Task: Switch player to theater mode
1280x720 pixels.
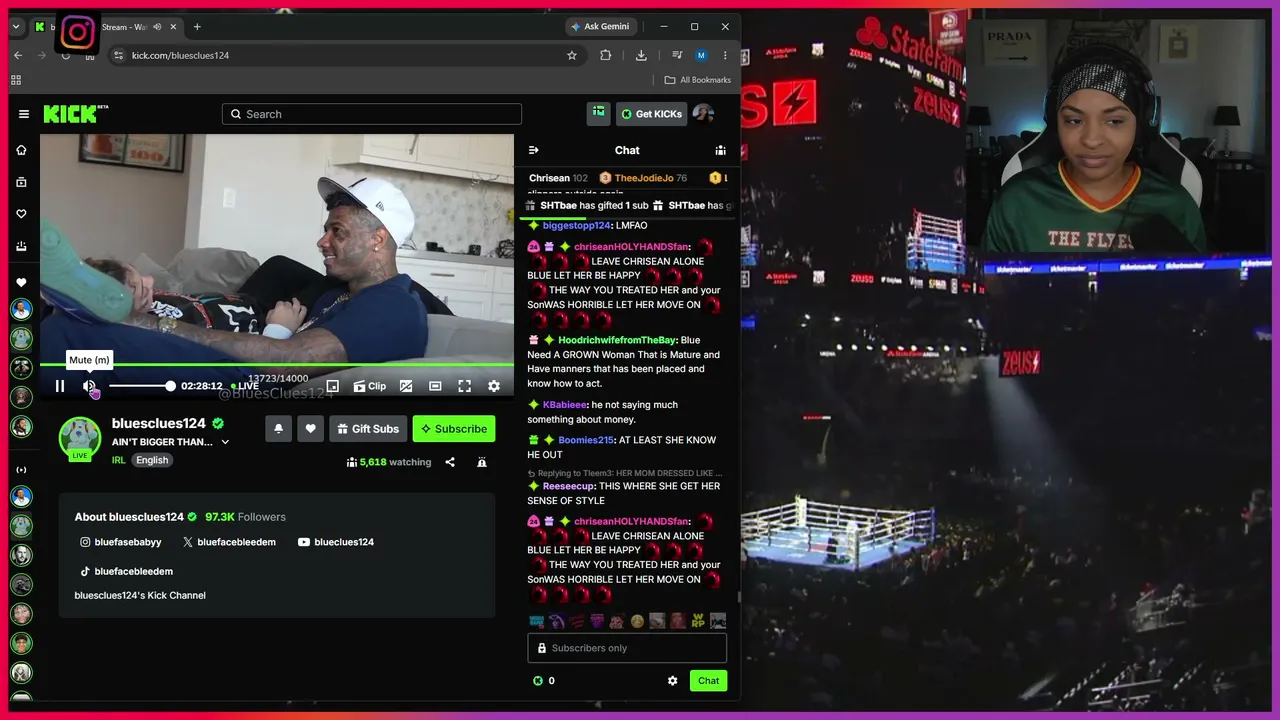Action: (x=435, y=386)
